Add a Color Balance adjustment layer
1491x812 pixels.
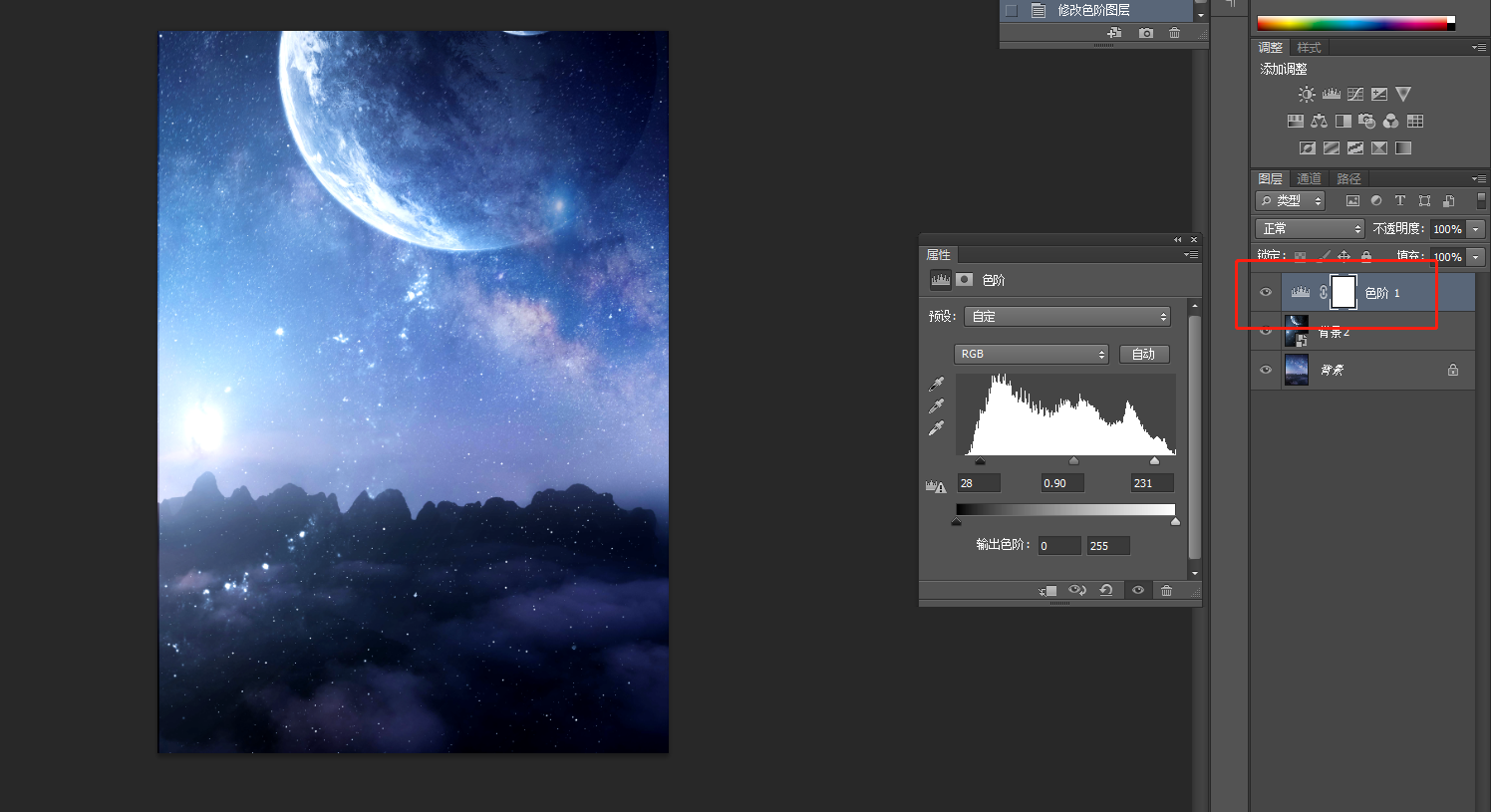(1320, 121)
